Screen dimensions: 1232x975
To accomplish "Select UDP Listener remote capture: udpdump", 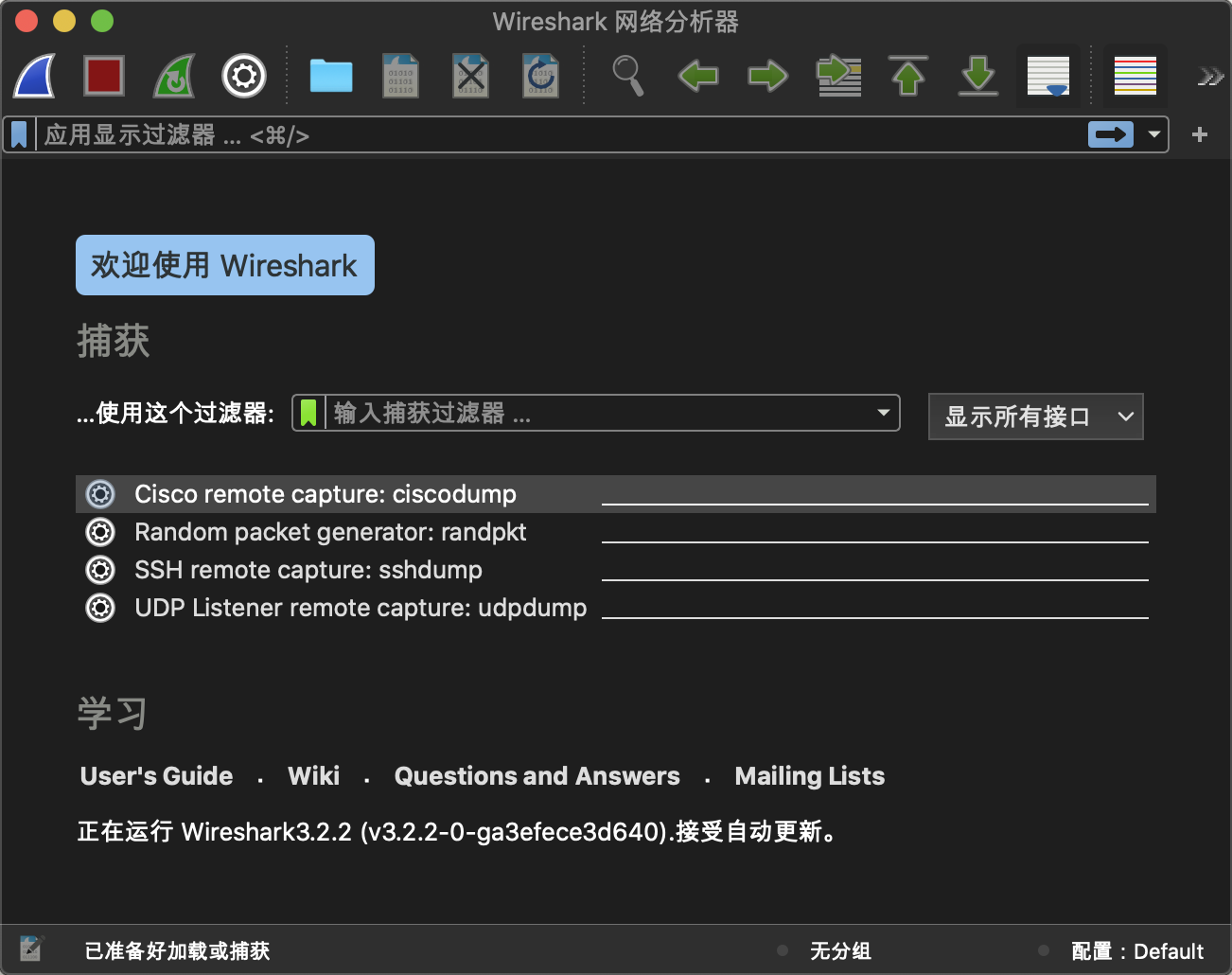I will click(616, 608).
